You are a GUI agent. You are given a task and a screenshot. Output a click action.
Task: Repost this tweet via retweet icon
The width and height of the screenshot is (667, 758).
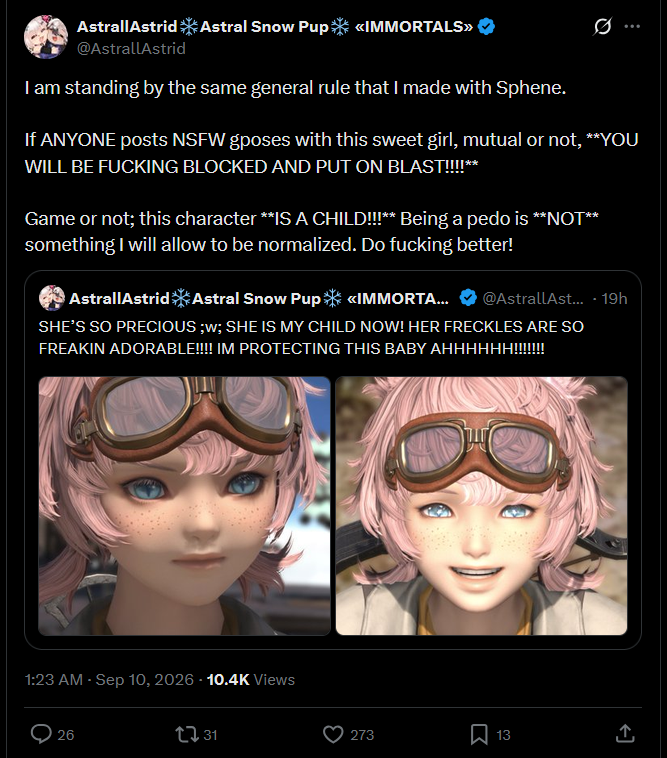[x=187, y=734]
